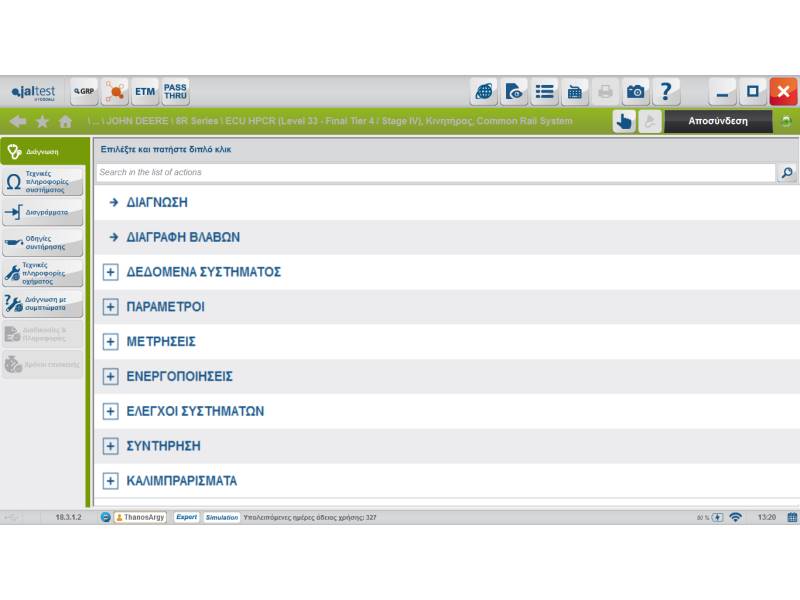This screenshot has height=600, width=800.
Task: Expand the ΠΑΡΑΜΕΤΡΟΙ section
Action: point(111,307)
